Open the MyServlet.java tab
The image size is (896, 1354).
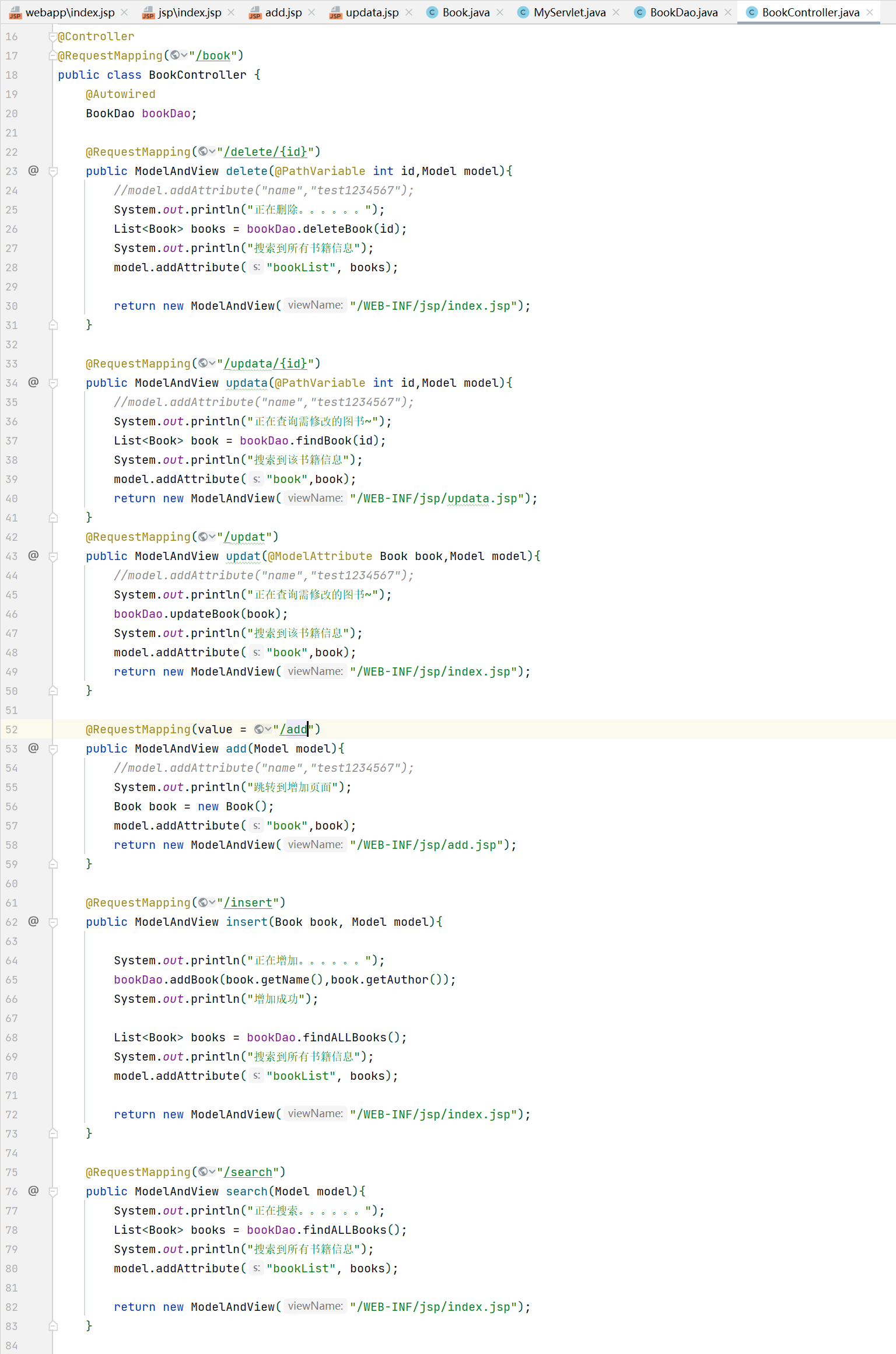pos(569,12)
